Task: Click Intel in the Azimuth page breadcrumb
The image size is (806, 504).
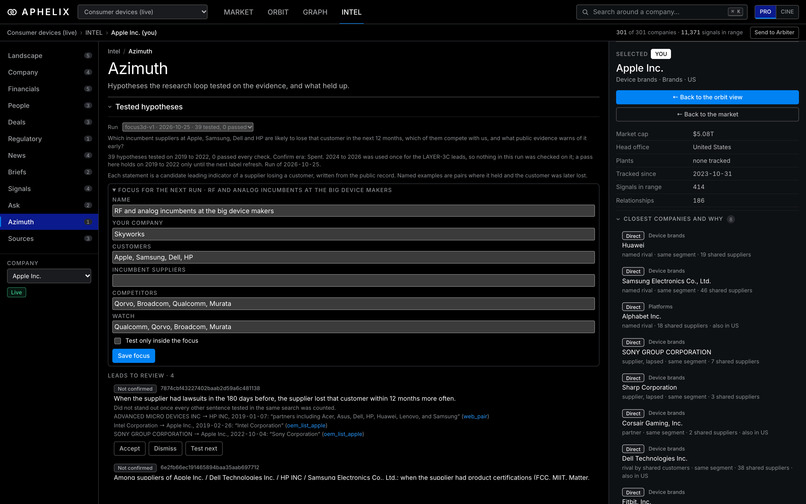Action: coord(114,51)
